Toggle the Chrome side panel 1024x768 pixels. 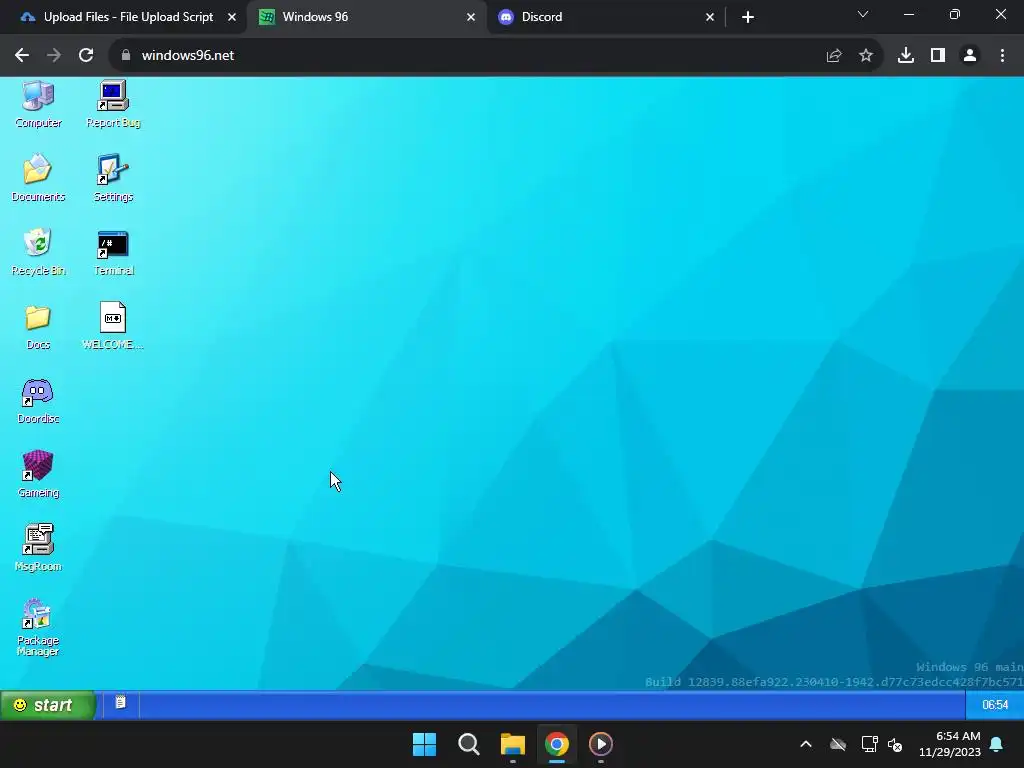(938, 56)
